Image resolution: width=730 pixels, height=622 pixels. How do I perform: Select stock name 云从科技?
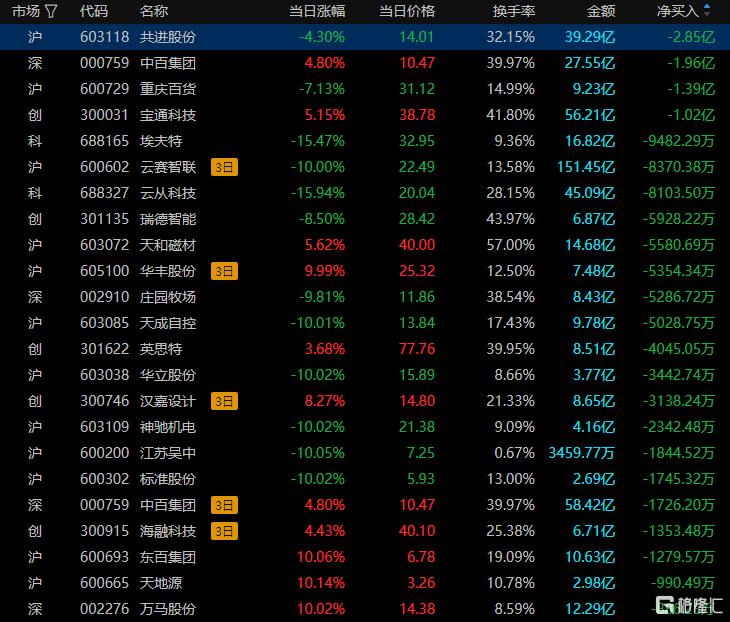168,193
